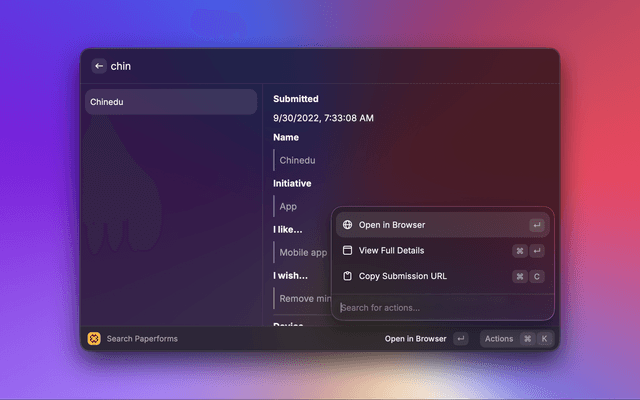This screenshot has height=400, width=640.
Task: Click the C shortcut key on Copy Submission URL
Action: click(x=537, y=276)
